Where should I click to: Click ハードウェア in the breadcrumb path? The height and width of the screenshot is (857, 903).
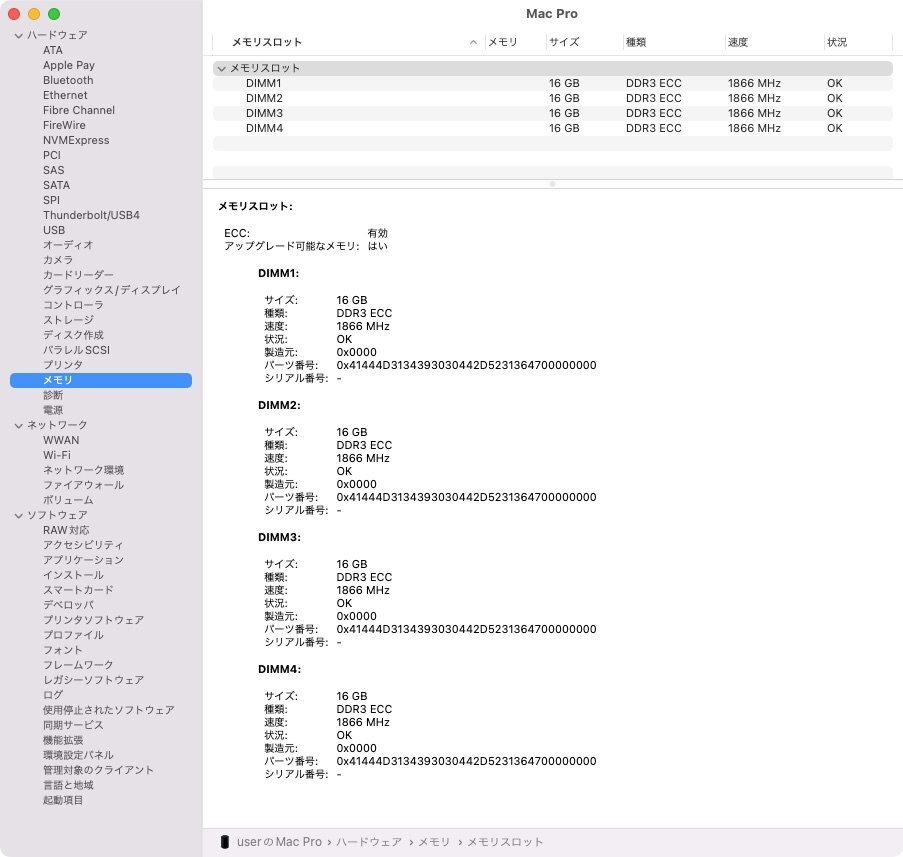[370, 841]
